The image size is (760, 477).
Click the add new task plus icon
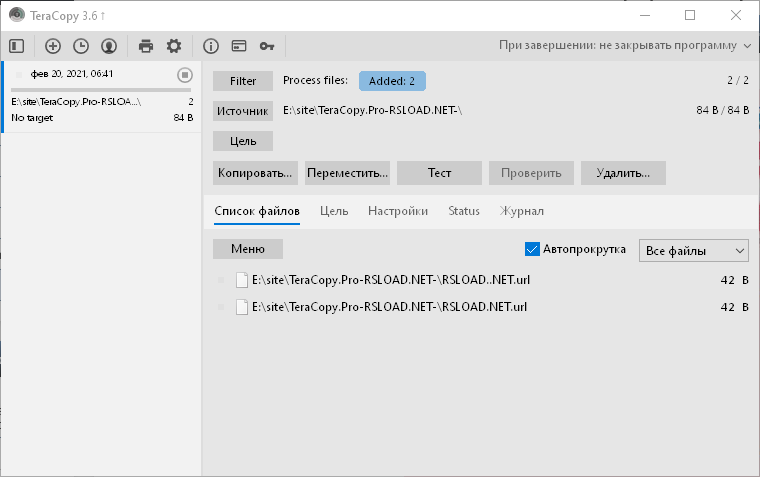(53, 46)
